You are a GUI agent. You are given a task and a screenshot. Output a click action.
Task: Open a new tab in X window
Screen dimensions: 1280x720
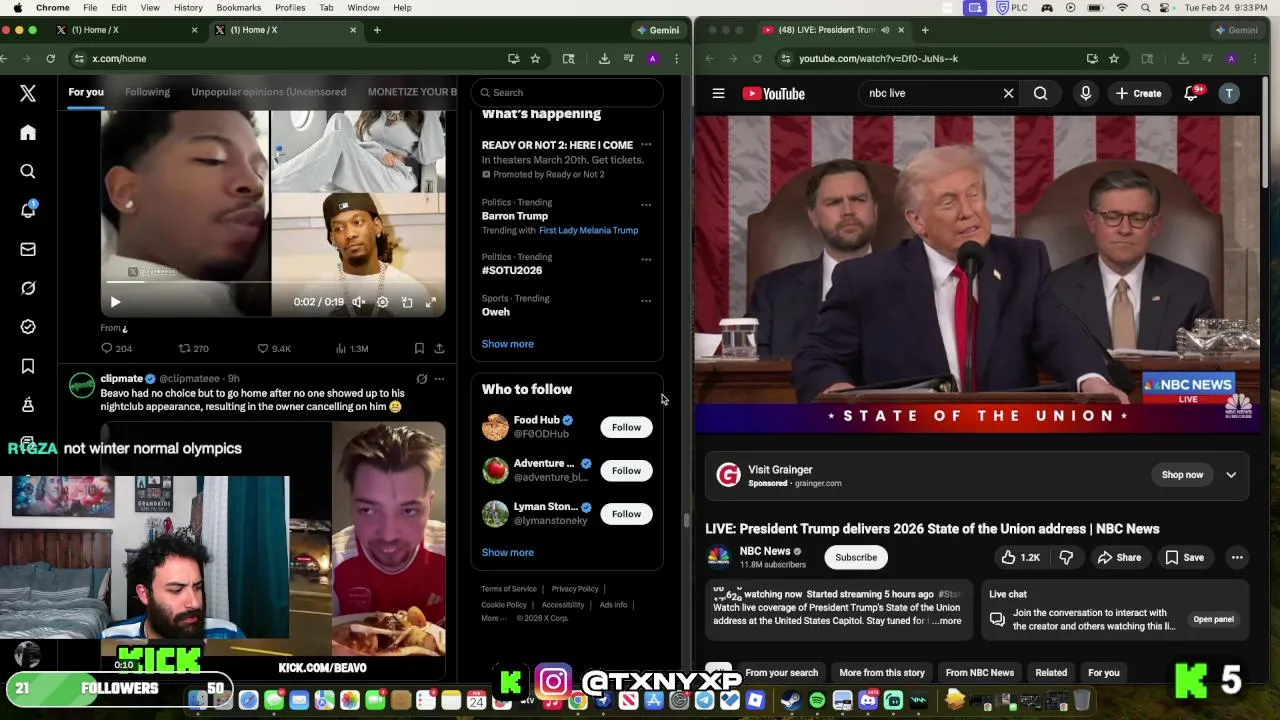(377, 30)
